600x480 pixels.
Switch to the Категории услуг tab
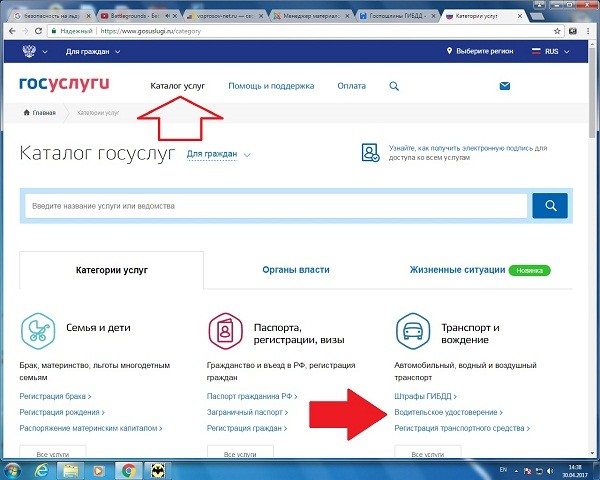pos(111,270)
